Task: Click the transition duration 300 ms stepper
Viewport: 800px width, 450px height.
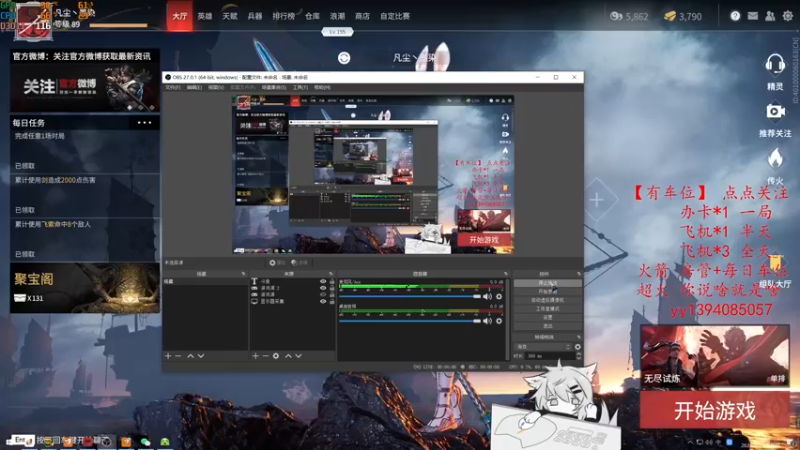Action: click(x=579, y=356)
